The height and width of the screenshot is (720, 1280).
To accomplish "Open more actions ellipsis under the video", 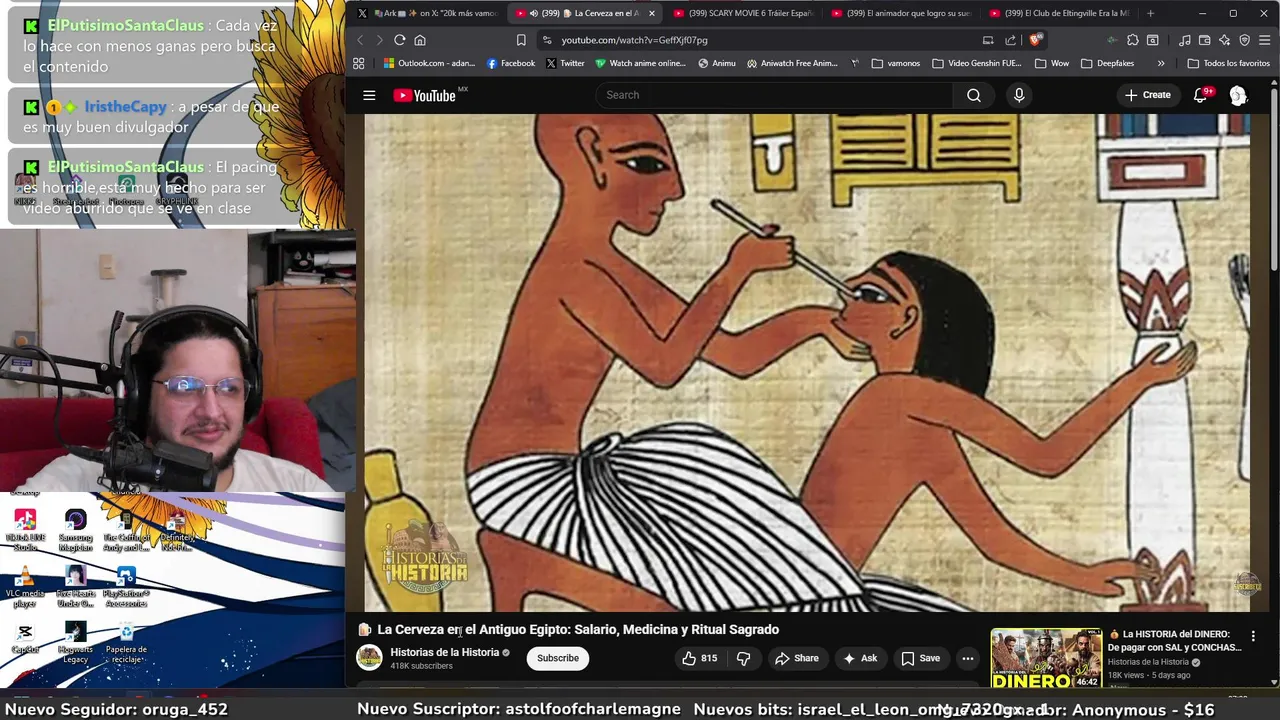I will coord(967,658).
